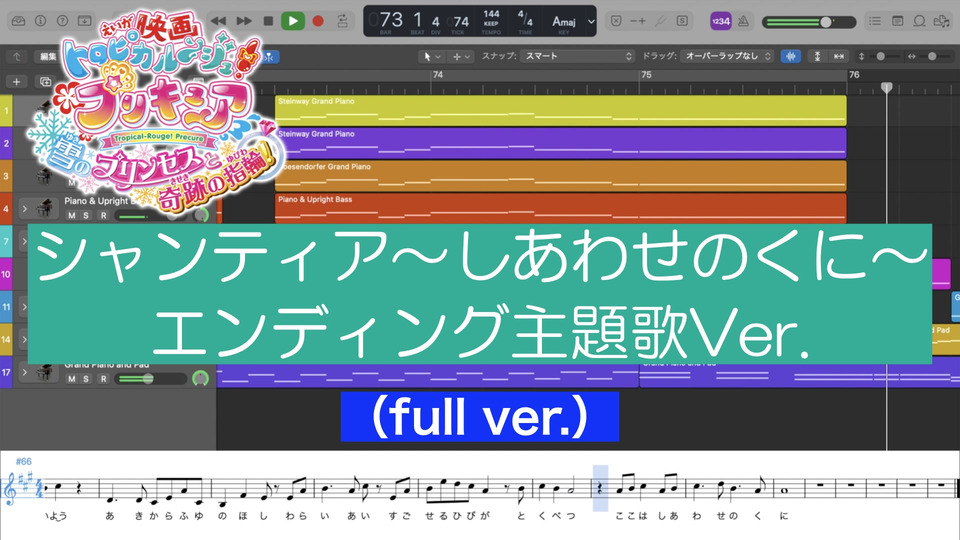Click the Tuner icon
Screen dimensions: 960x540
tap(660, 21)
